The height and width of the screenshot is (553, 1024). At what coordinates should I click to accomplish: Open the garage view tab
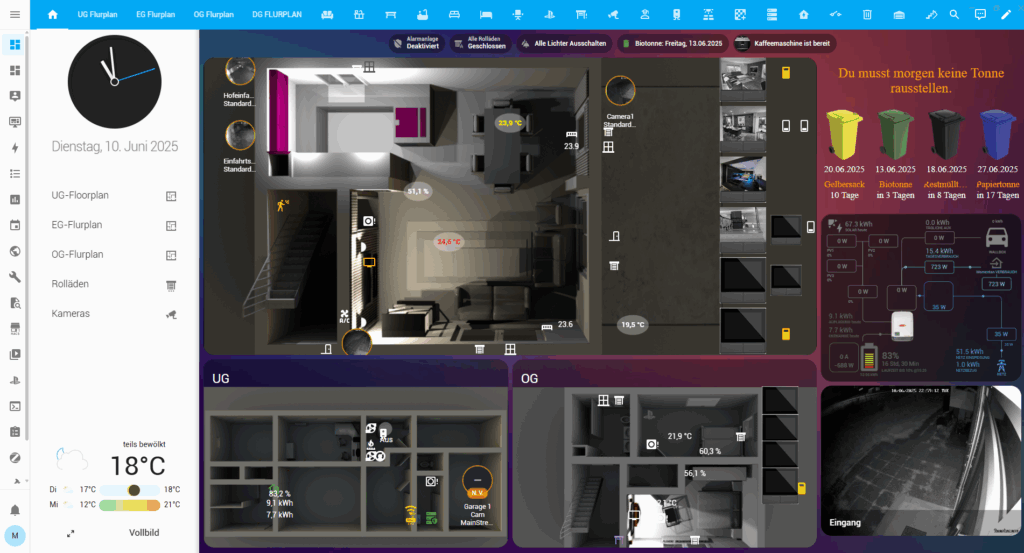899,14
